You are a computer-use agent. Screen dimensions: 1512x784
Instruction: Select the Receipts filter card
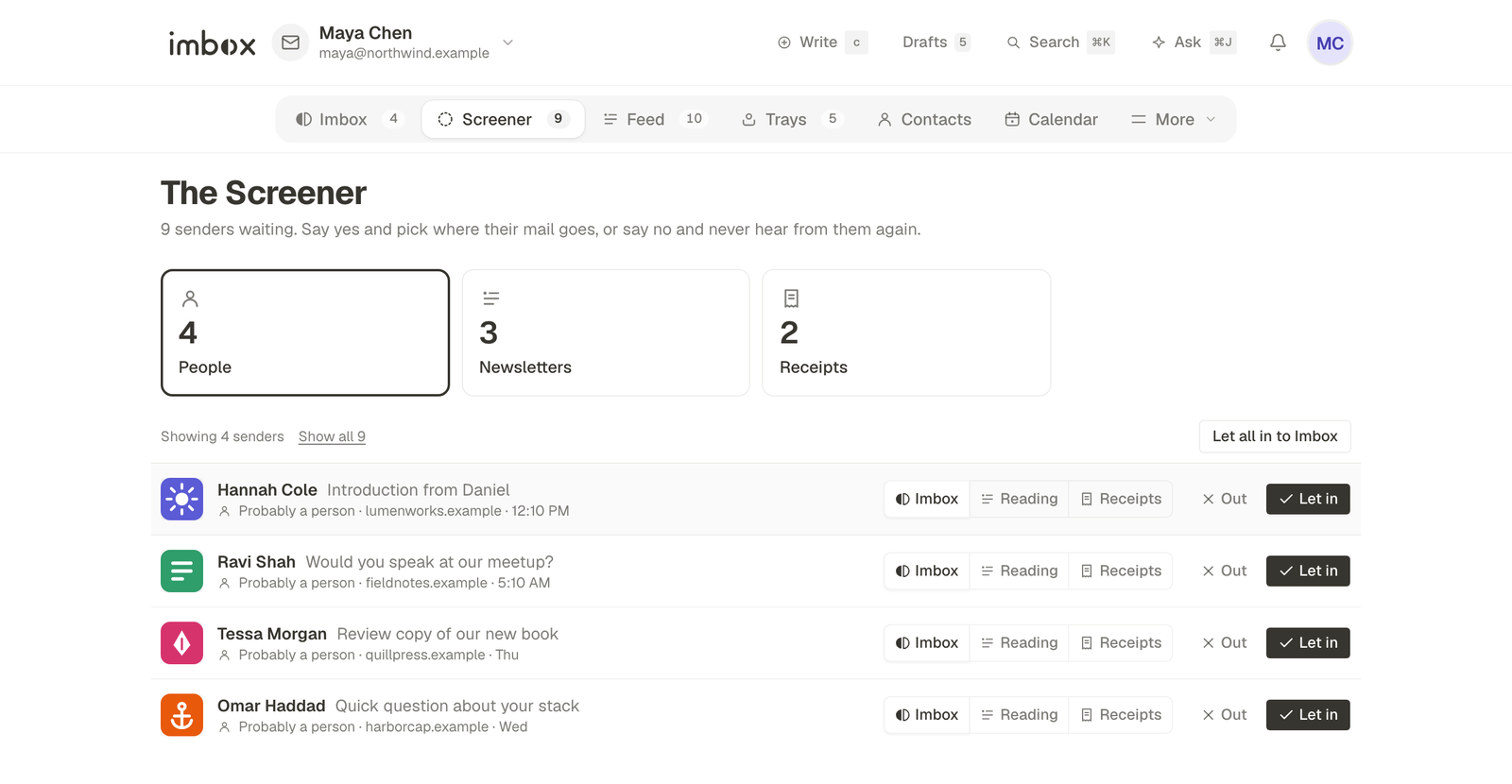click(x=906, y=332)
